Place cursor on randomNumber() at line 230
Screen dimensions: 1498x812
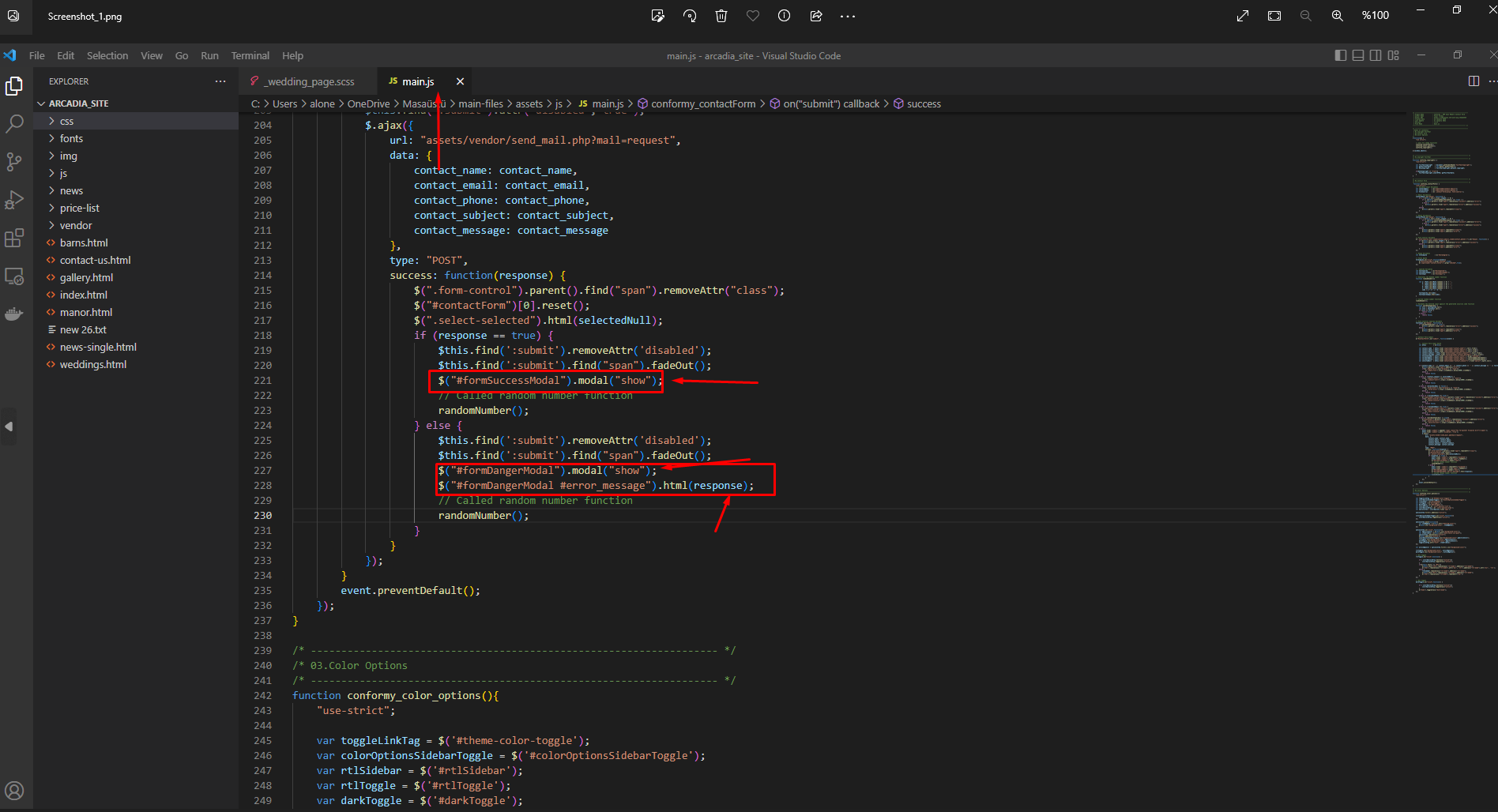(x=484, y=515)
